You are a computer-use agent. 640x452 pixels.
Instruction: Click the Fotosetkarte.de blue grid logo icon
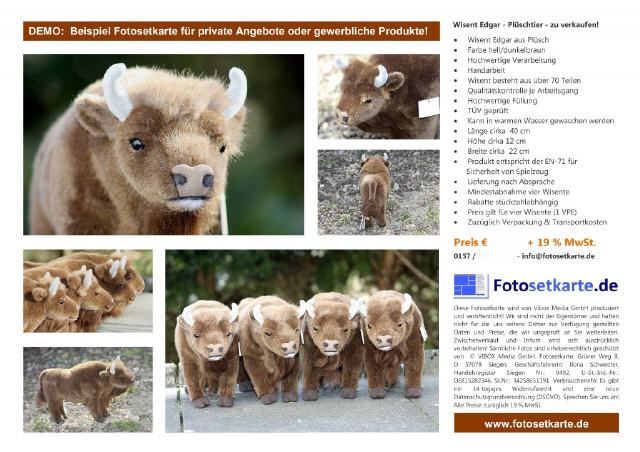(471, 286)
